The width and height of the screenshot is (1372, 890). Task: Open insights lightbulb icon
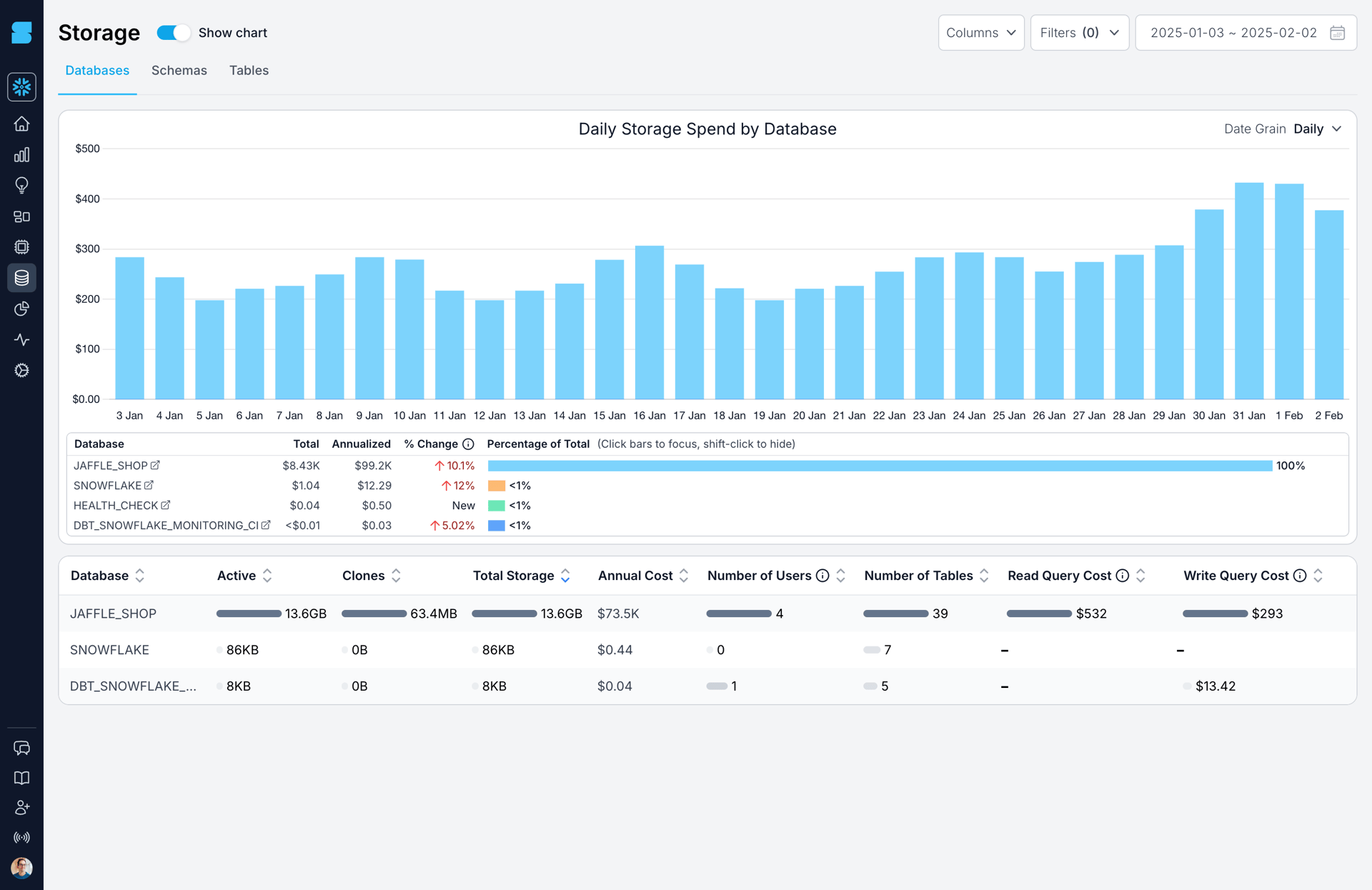pyautogui.click(x=21, y=185)
